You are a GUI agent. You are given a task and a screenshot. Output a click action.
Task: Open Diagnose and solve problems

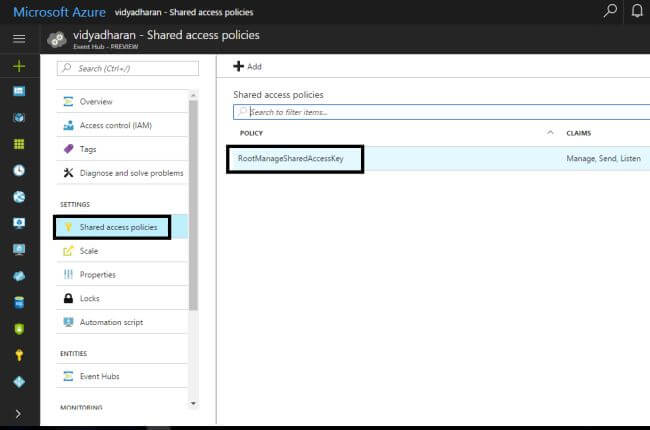pos(122,173)
